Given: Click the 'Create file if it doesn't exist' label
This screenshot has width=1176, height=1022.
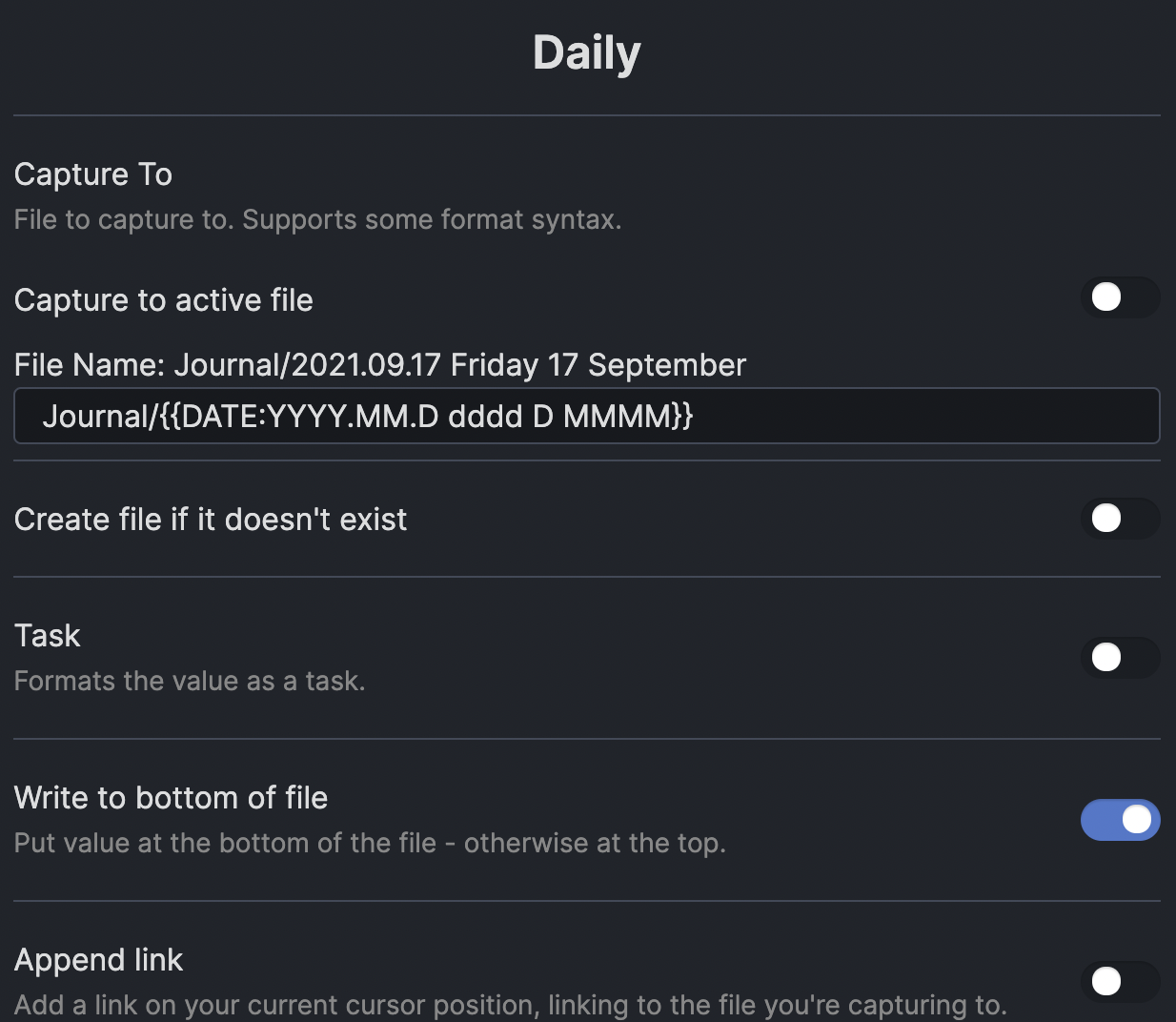Looking at the screenshot, I should 211,520.
